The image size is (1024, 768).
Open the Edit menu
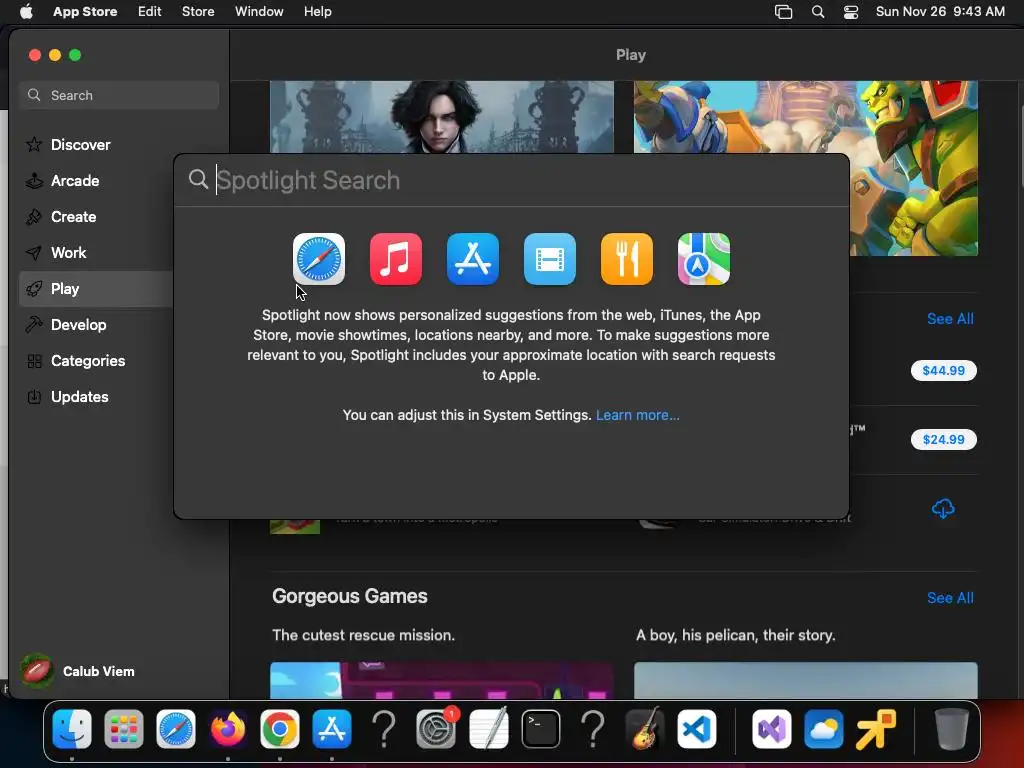[150, 12]
